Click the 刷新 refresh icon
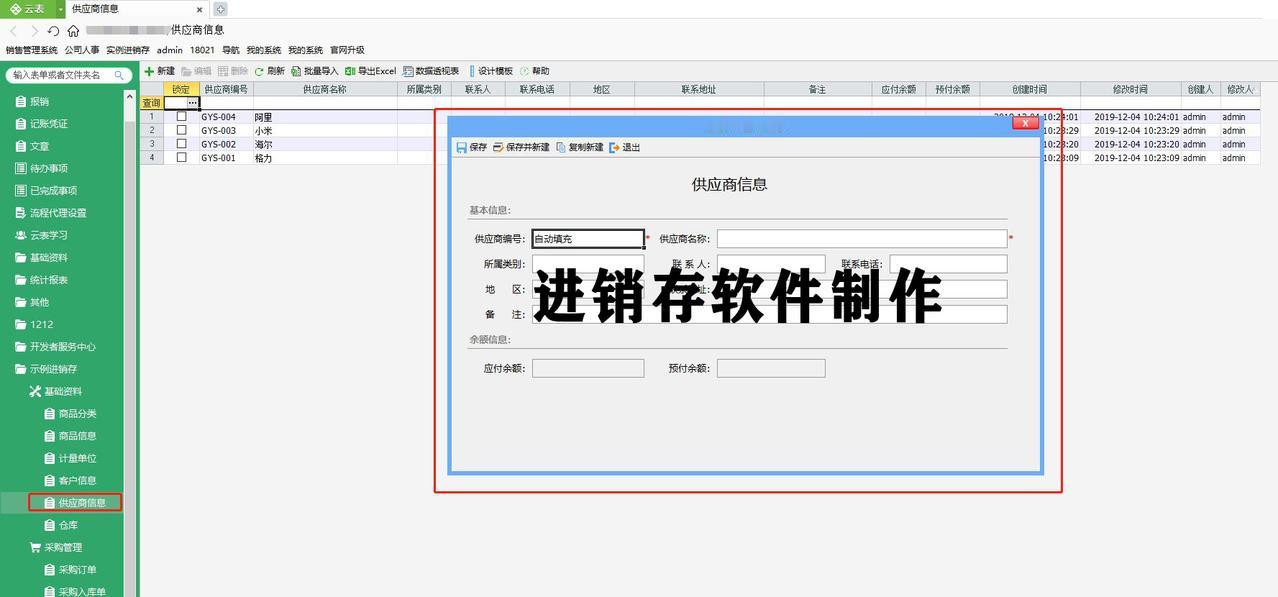 pyautogui.click(x=259, y=71)
